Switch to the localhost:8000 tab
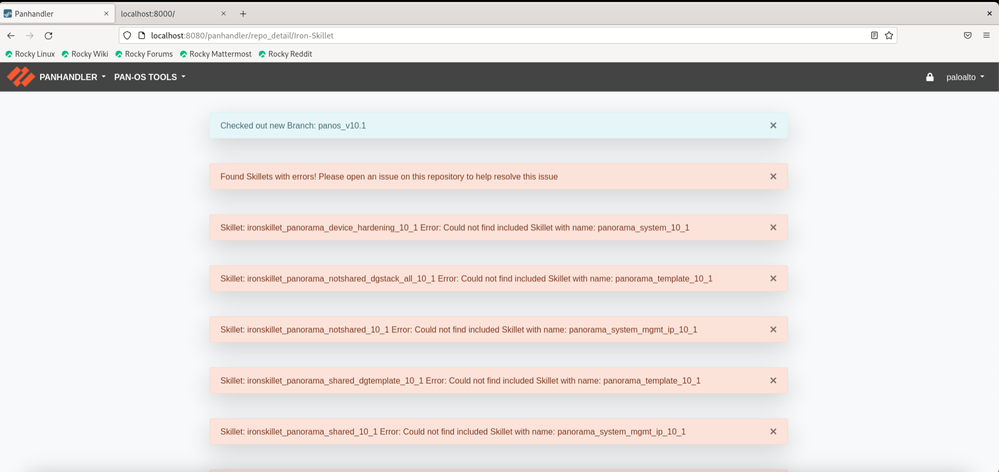999x472 pixels. 165,14
